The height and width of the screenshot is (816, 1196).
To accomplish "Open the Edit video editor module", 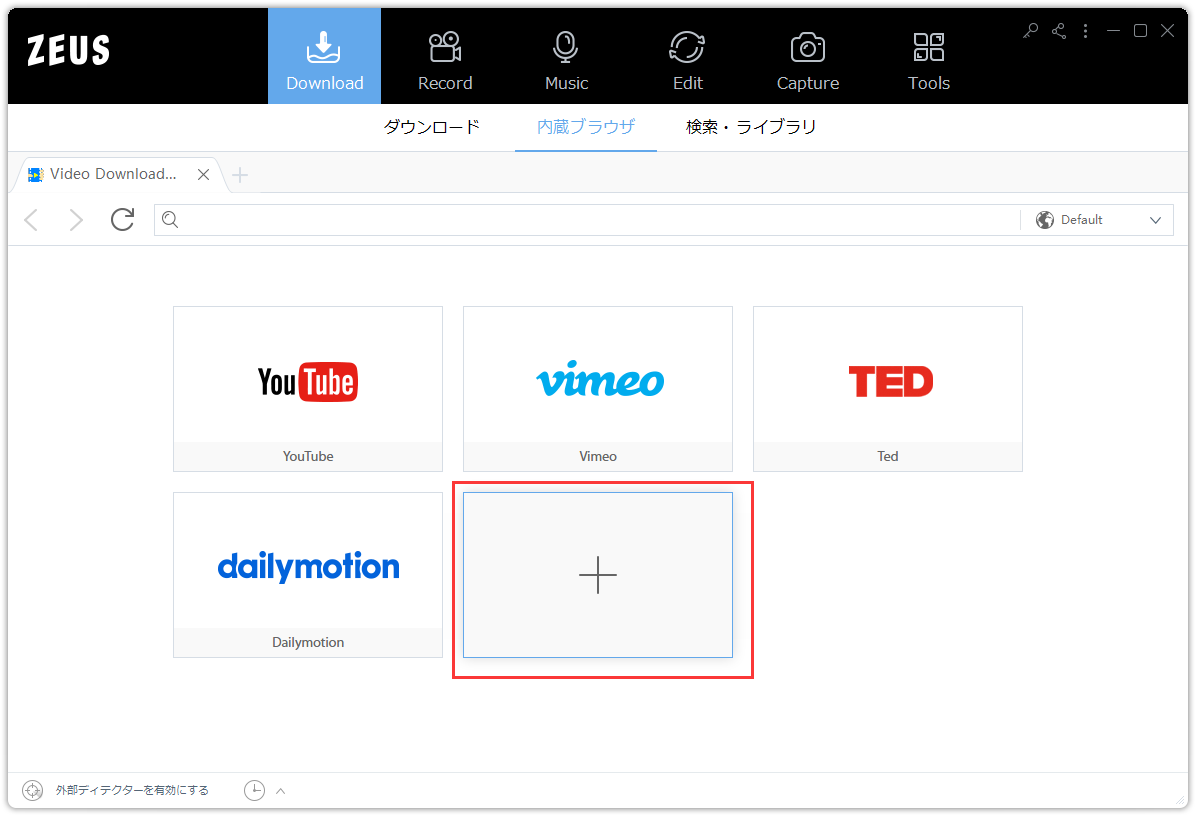I will [687, 57].
